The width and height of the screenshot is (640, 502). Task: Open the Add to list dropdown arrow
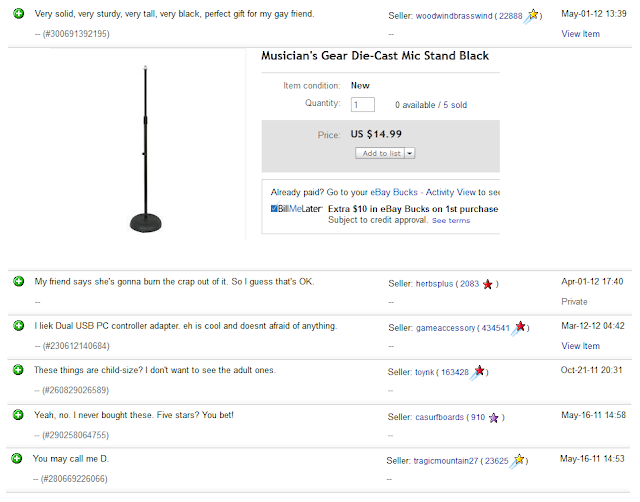point(410,153)
